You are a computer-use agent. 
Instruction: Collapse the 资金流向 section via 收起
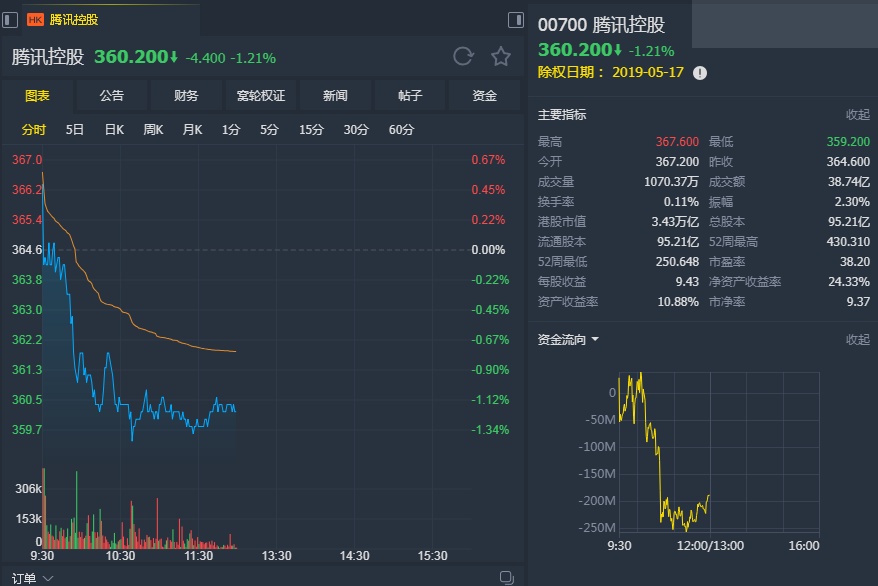[858, 340]
